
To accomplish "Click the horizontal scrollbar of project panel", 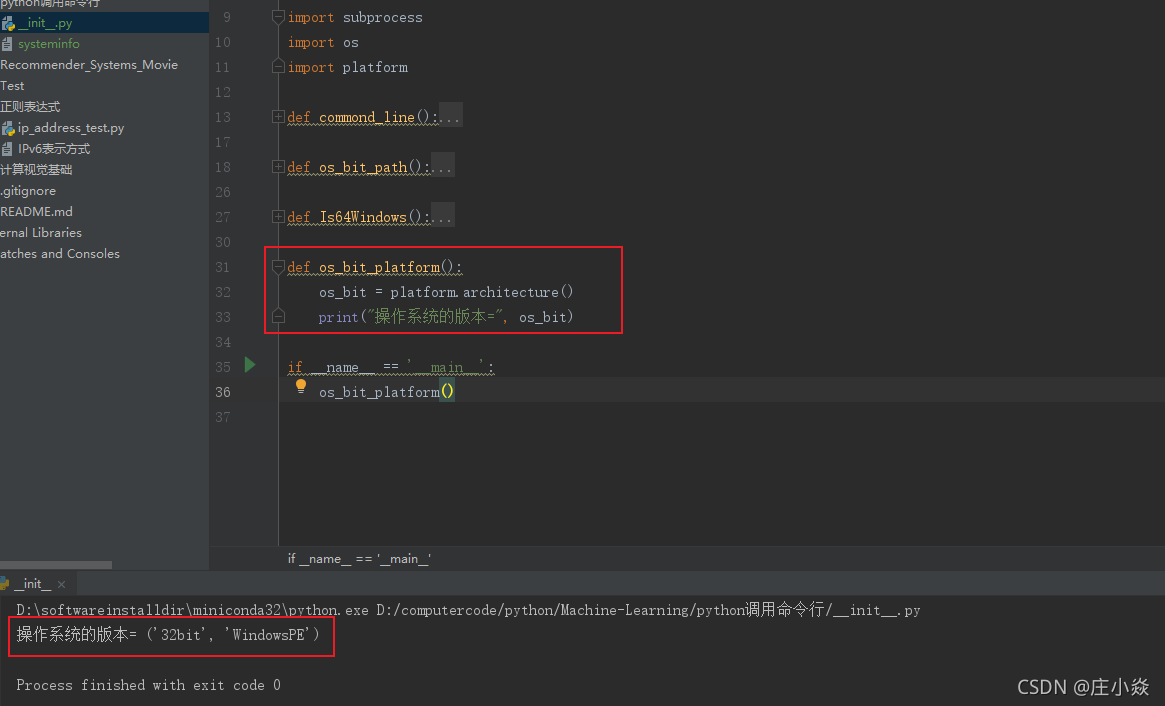I will click(x=56, y=565).
